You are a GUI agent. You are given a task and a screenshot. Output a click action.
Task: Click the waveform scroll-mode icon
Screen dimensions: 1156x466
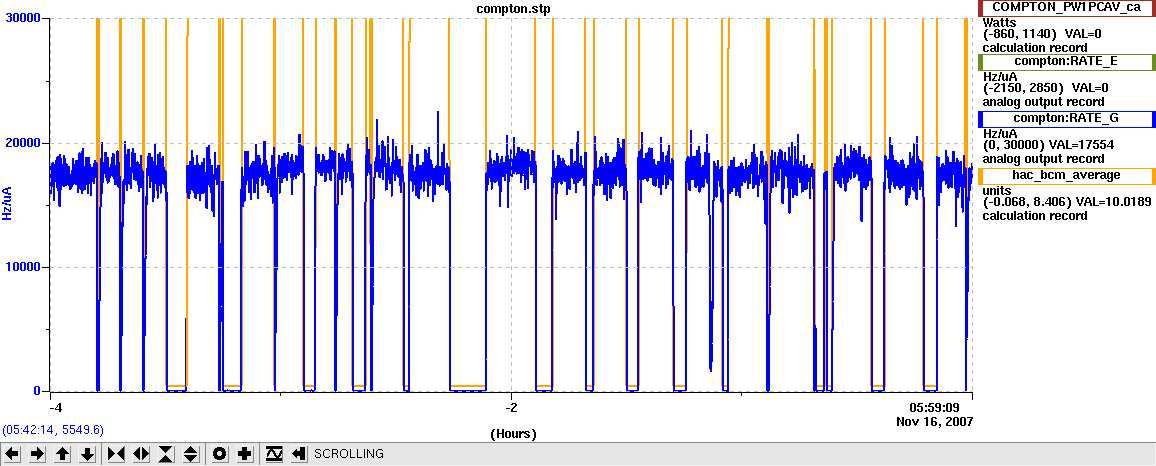(274, 453)
